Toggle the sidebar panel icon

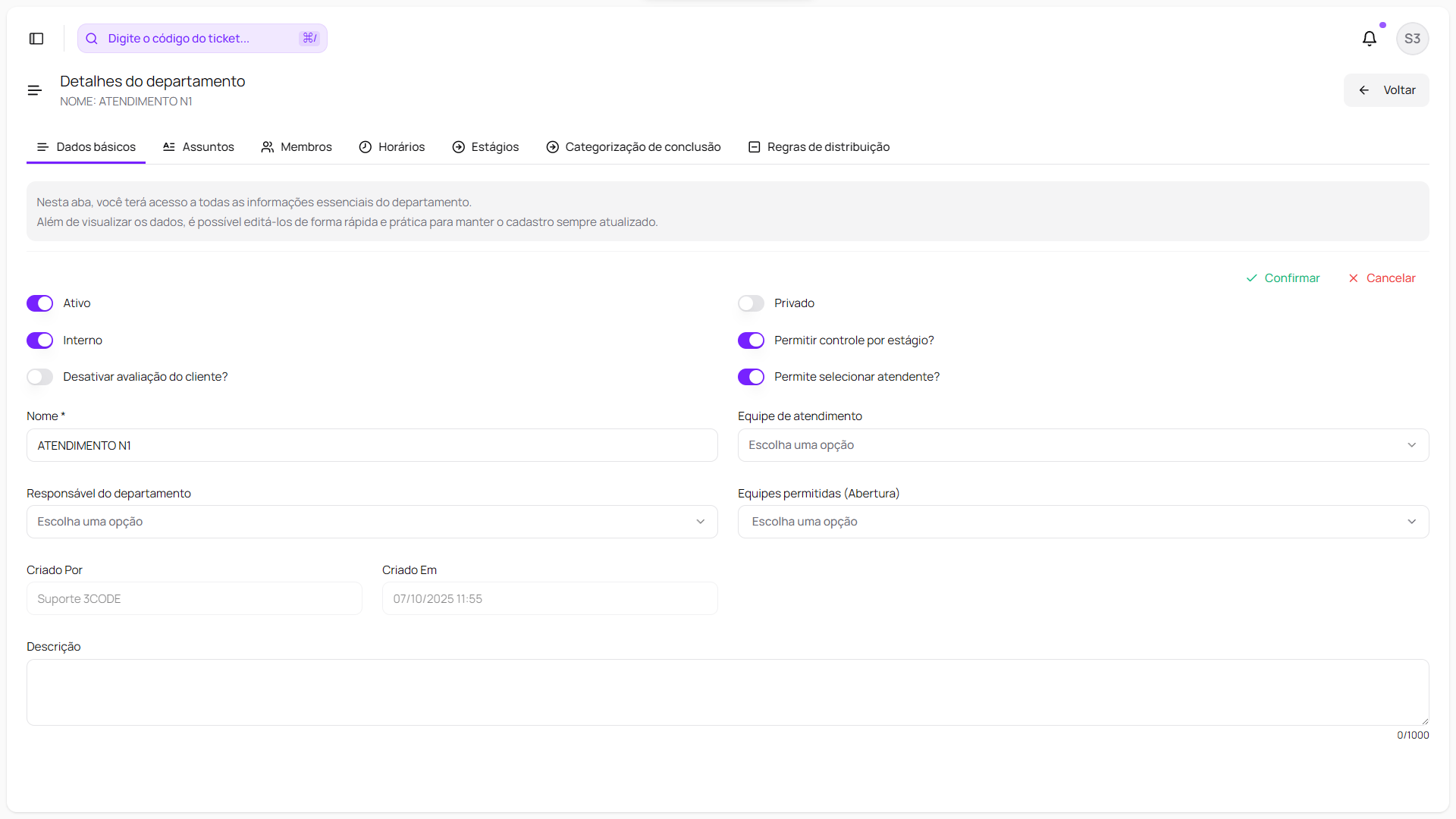36,39
